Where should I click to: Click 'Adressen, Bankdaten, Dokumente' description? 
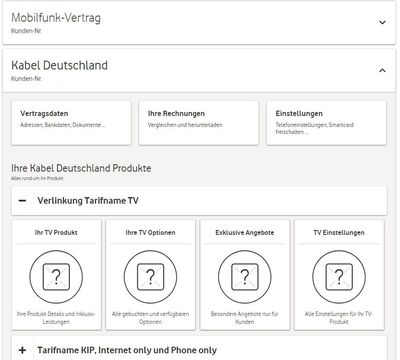pyautogui.click(x=63, y=125)
